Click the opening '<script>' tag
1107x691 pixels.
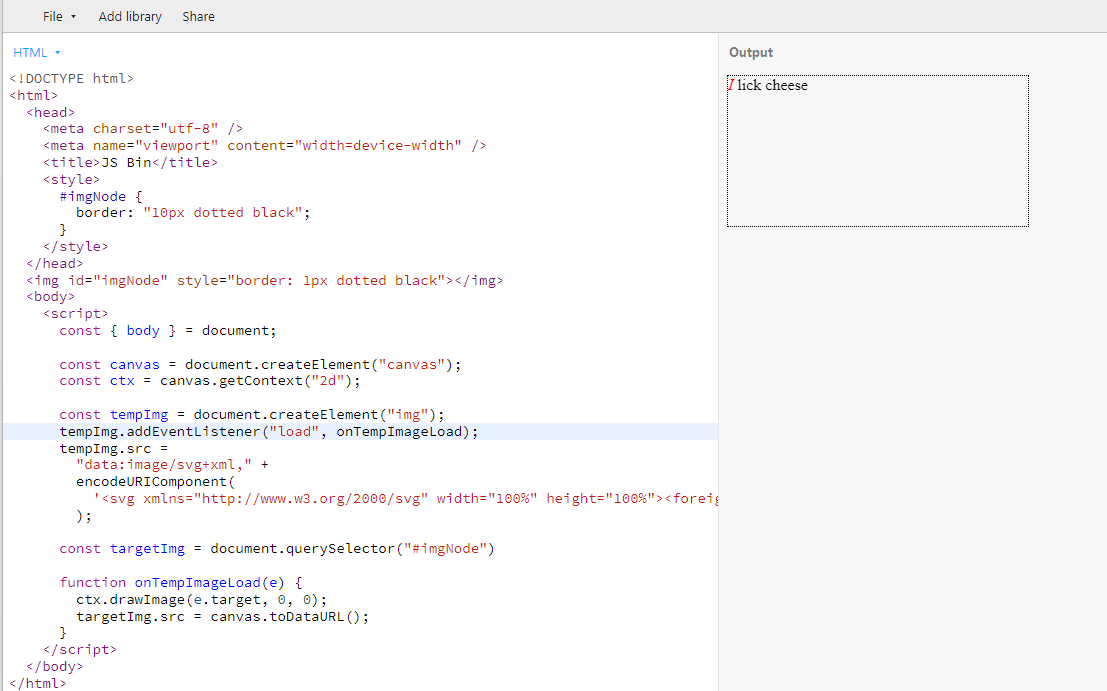(76, 313)
